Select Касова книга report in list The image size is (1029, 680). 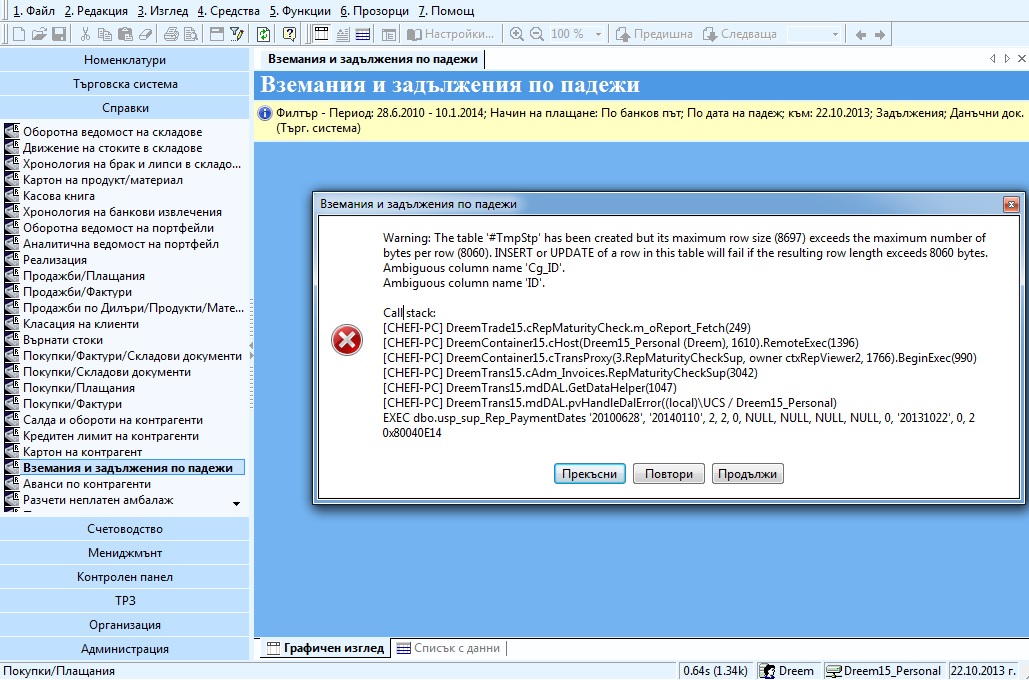[x=58, y=196]
